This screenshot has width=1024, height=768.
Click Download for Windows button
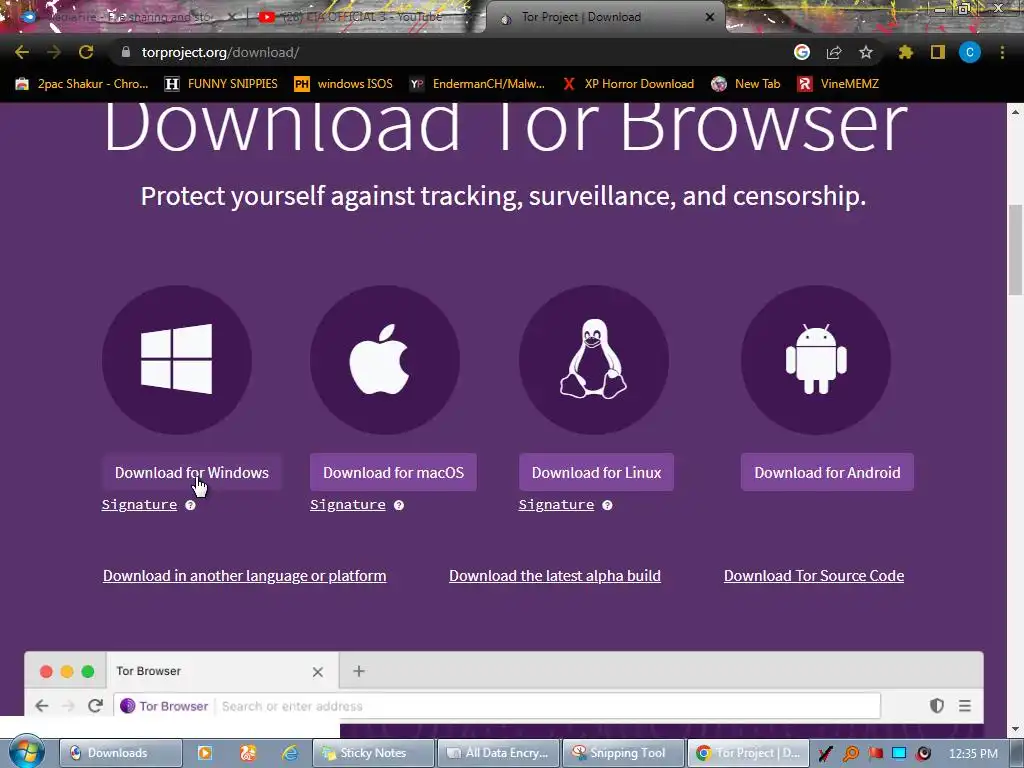(192, 472)
